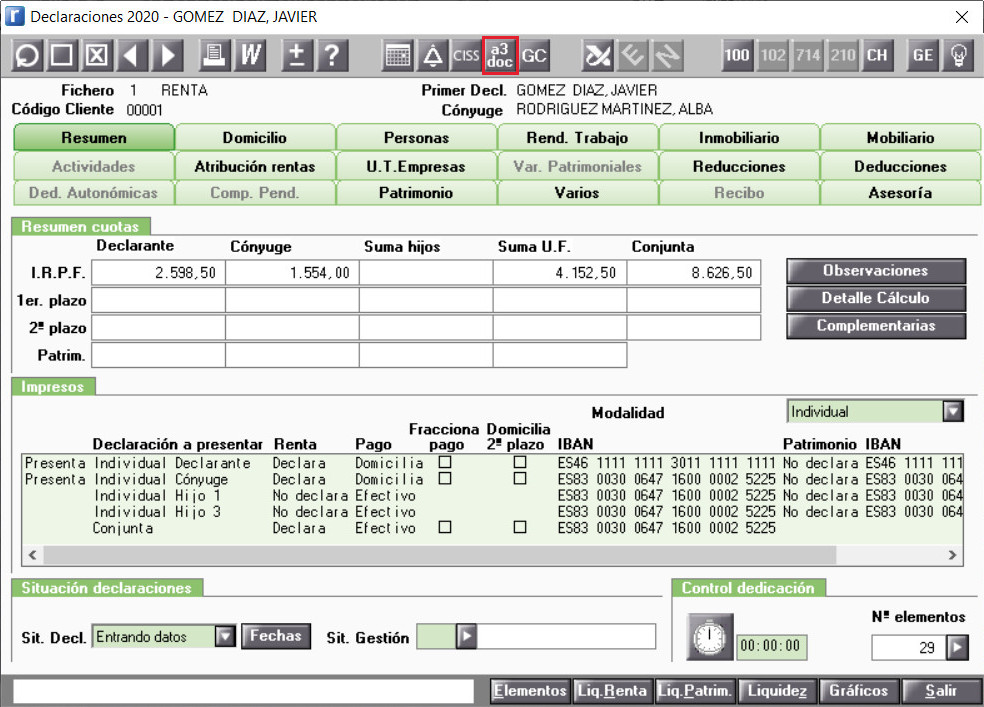The height and width of the screenshot is (707, 984).
Task: Enable Domicilia 2º plazo for Individual Cónyuge
Action: [x=520, y=479]
